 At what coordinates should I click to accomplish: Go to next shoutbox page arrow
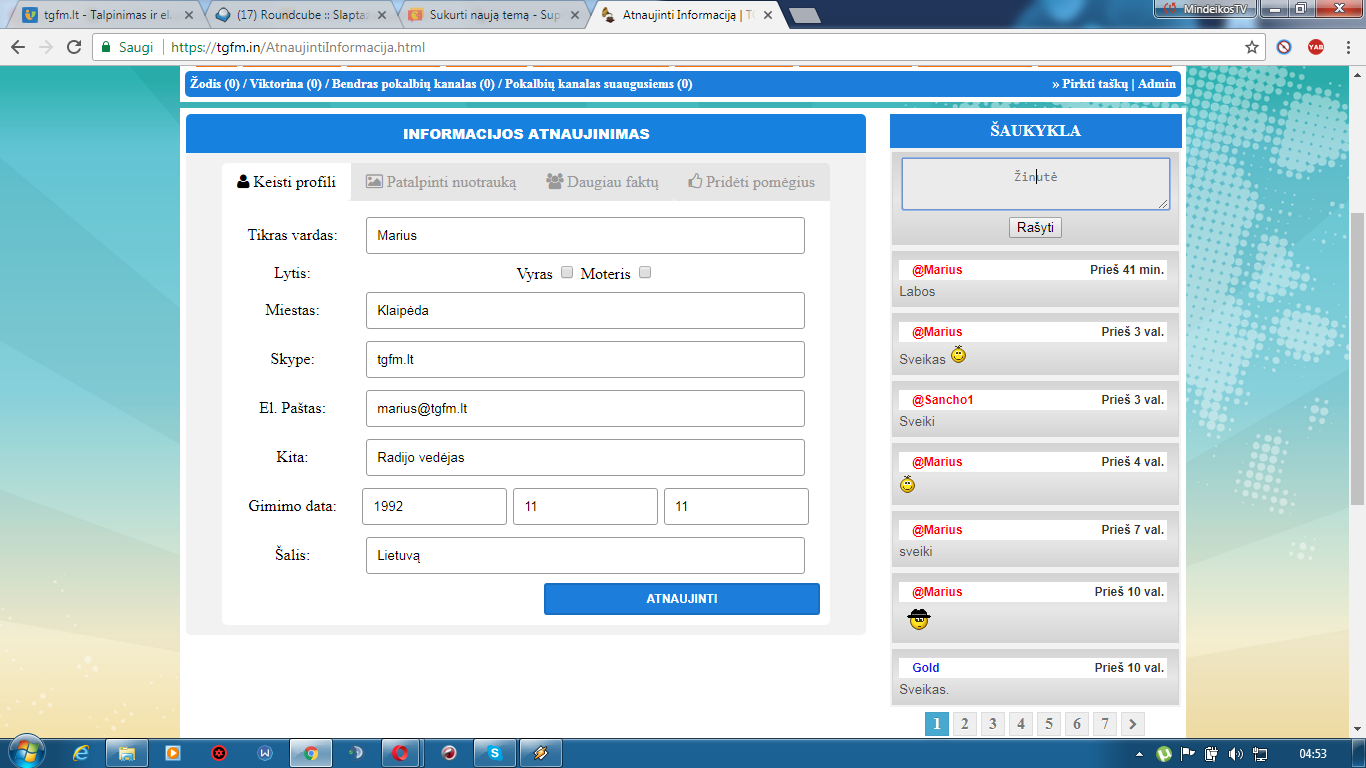[x=1132, y=724]
